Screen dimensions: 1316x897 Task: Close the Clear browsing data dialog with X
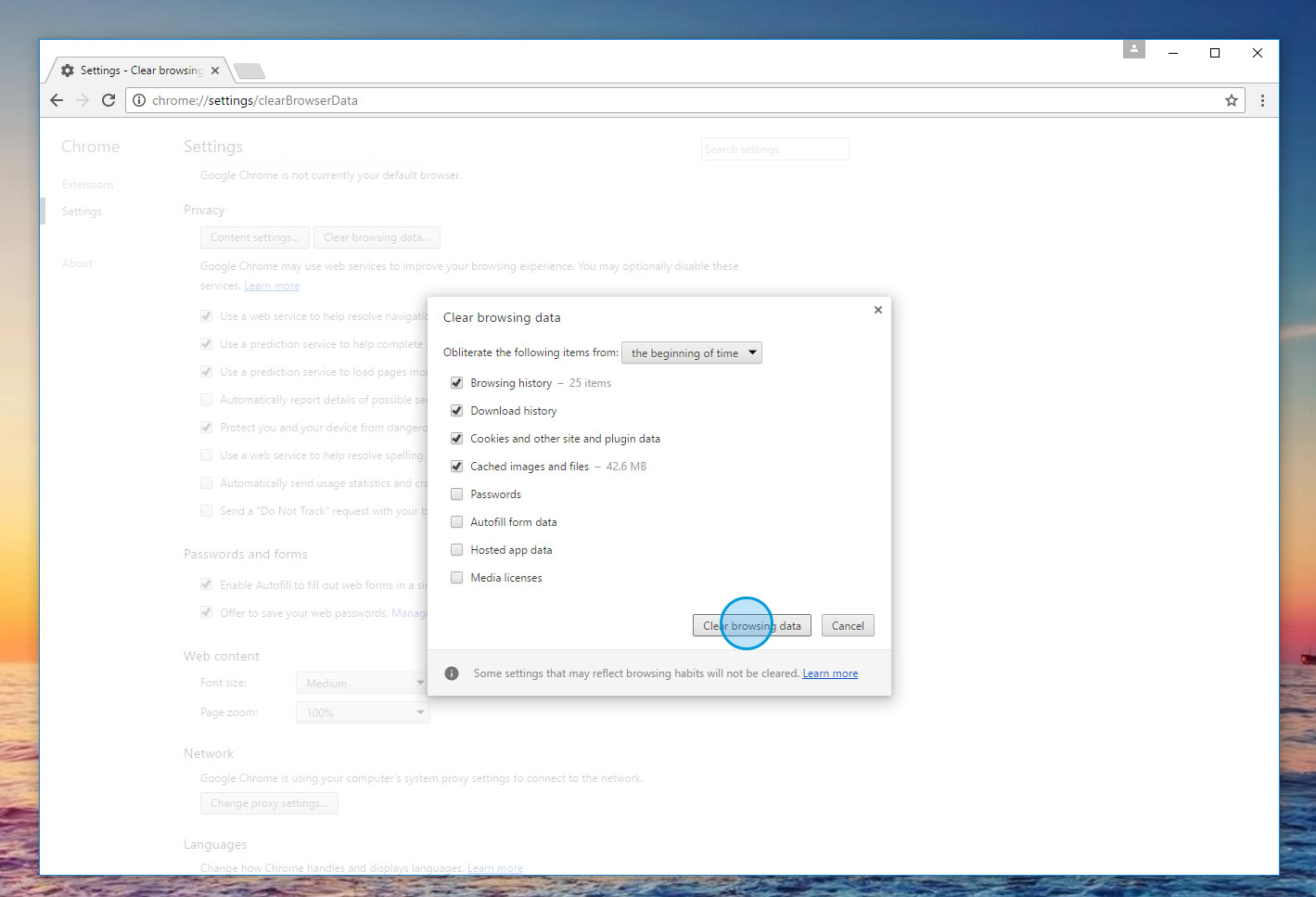(877, 310)
